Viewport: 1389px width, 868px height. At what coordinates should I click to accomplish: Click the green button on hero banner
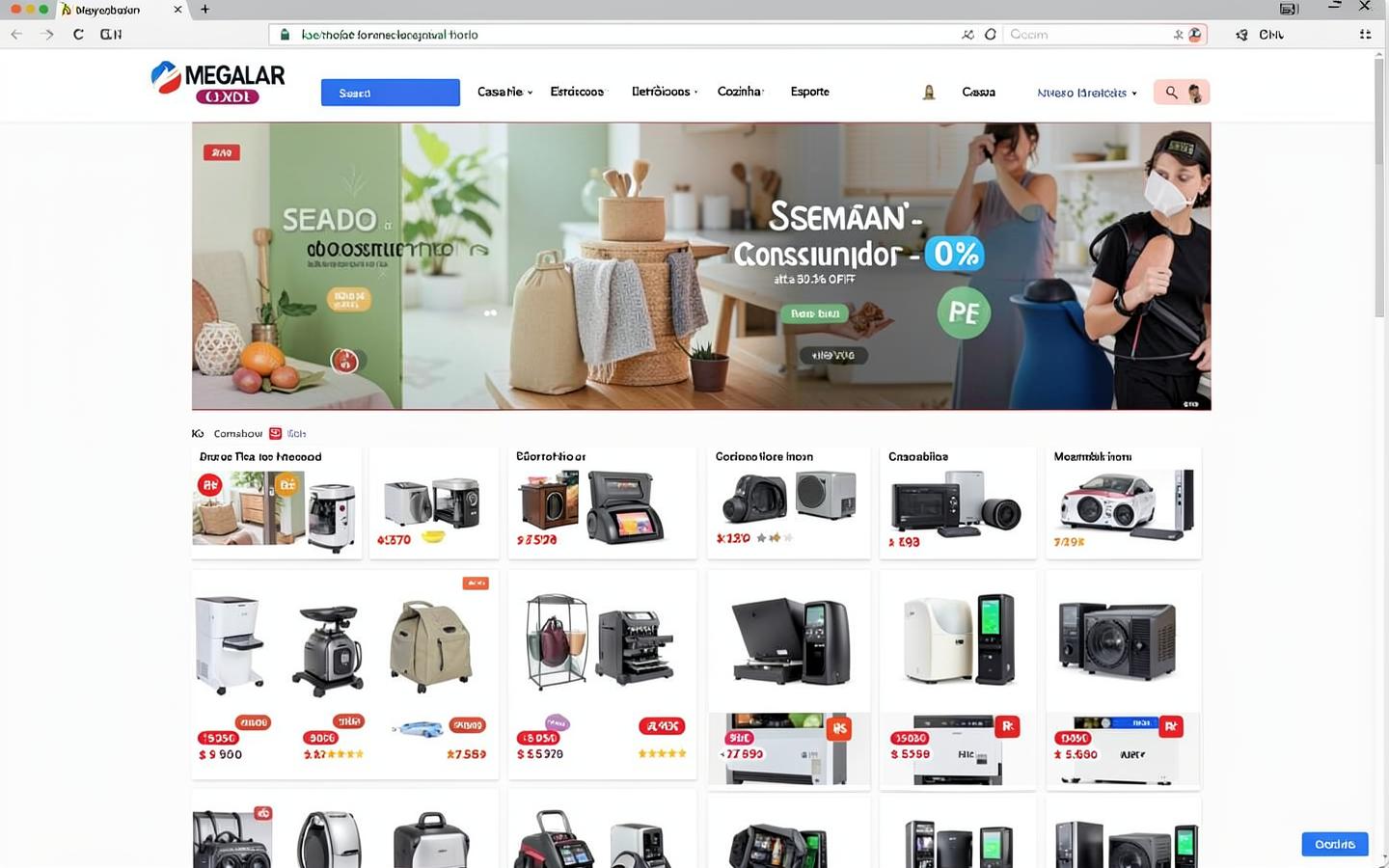click(x=815, y=313)
